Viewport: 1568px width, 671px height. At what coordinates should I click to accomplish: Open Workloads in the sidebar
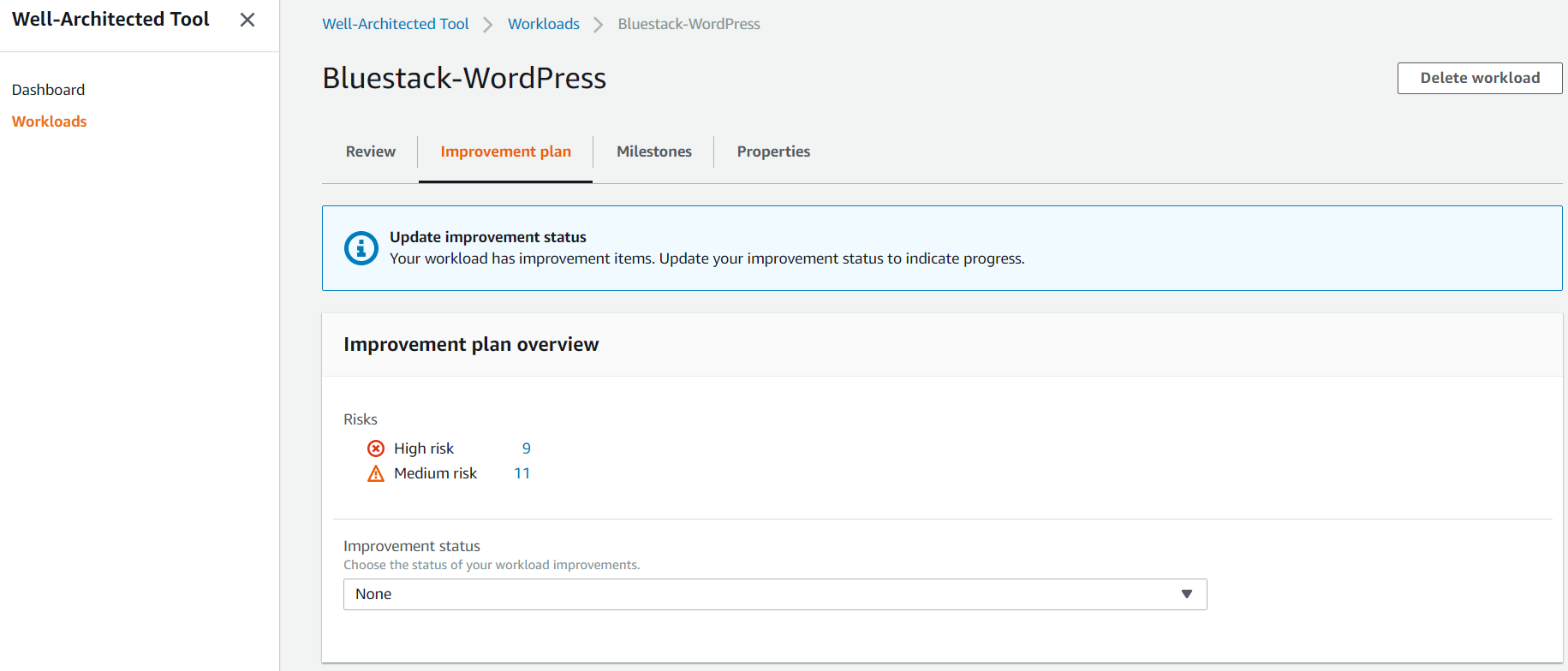click(x=49, y=122)
